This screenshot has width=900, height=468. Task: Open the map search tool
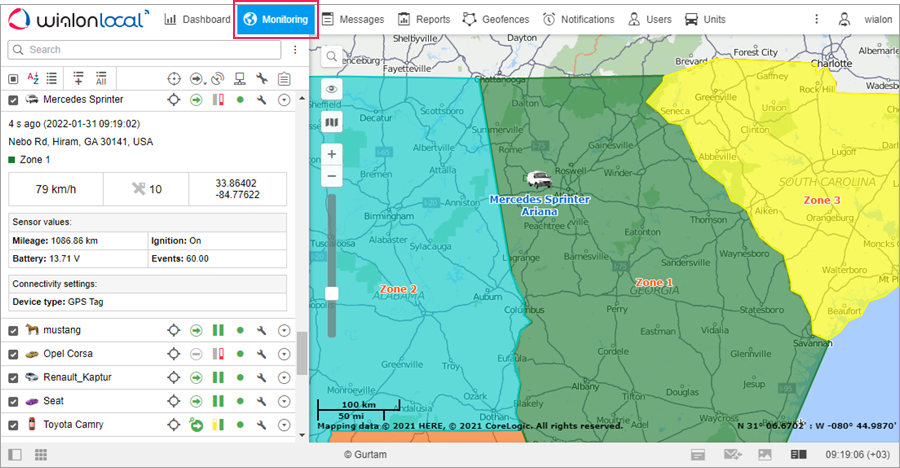332,56
